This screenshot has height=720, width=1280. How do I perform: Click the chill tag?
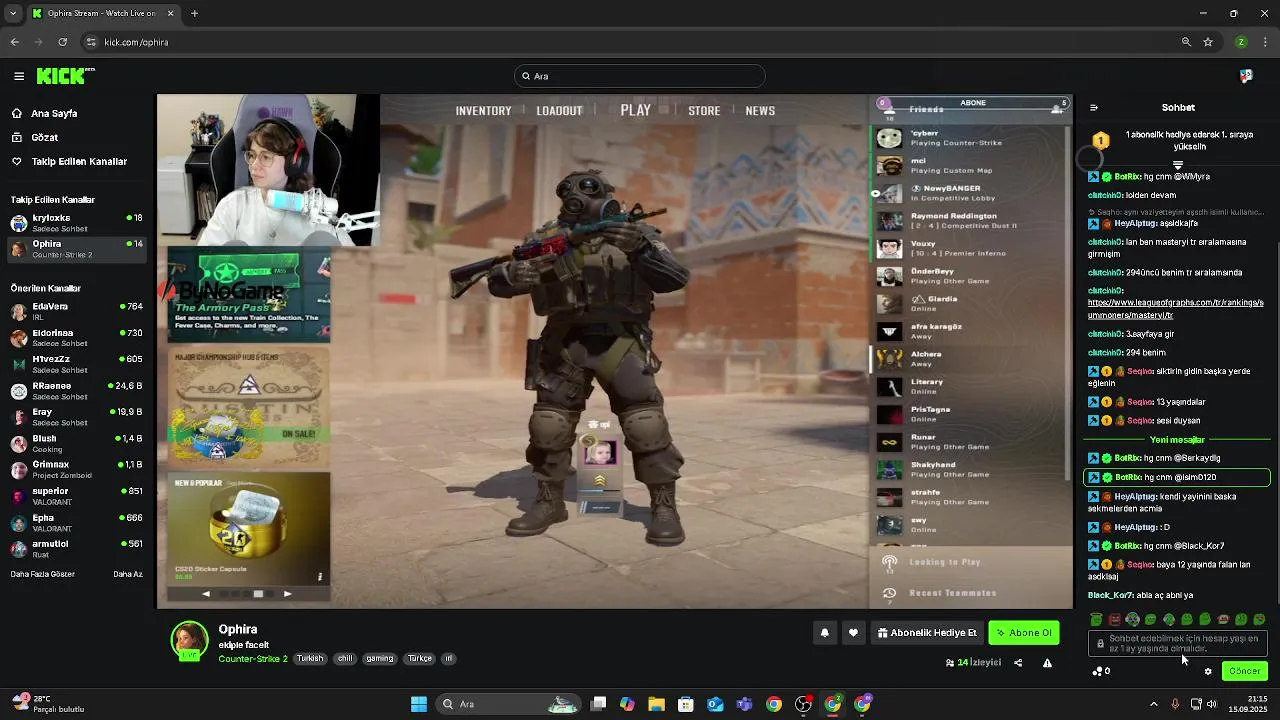pos(345,659)
